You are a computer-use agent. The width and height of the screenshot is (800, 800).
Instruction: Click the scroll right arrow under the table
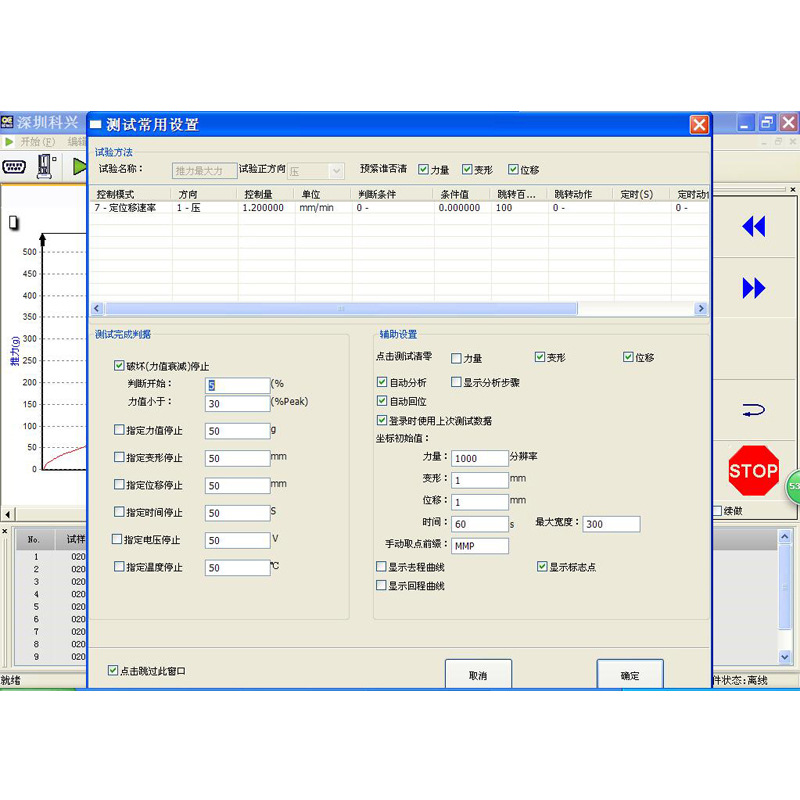click(x=701, y=308)
